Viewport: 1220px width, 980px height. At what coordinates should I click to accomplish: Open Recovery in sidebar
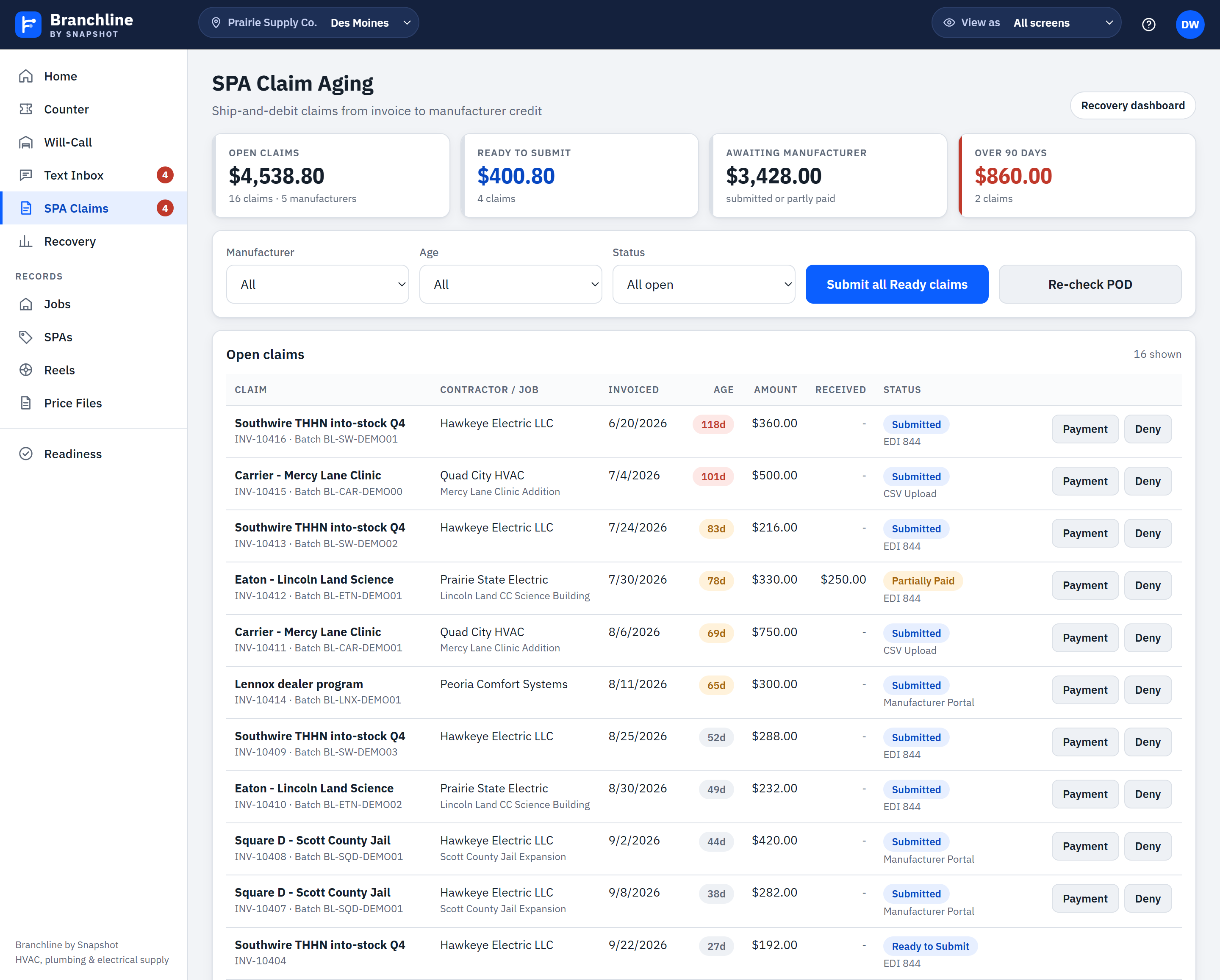tap(93, 241)
